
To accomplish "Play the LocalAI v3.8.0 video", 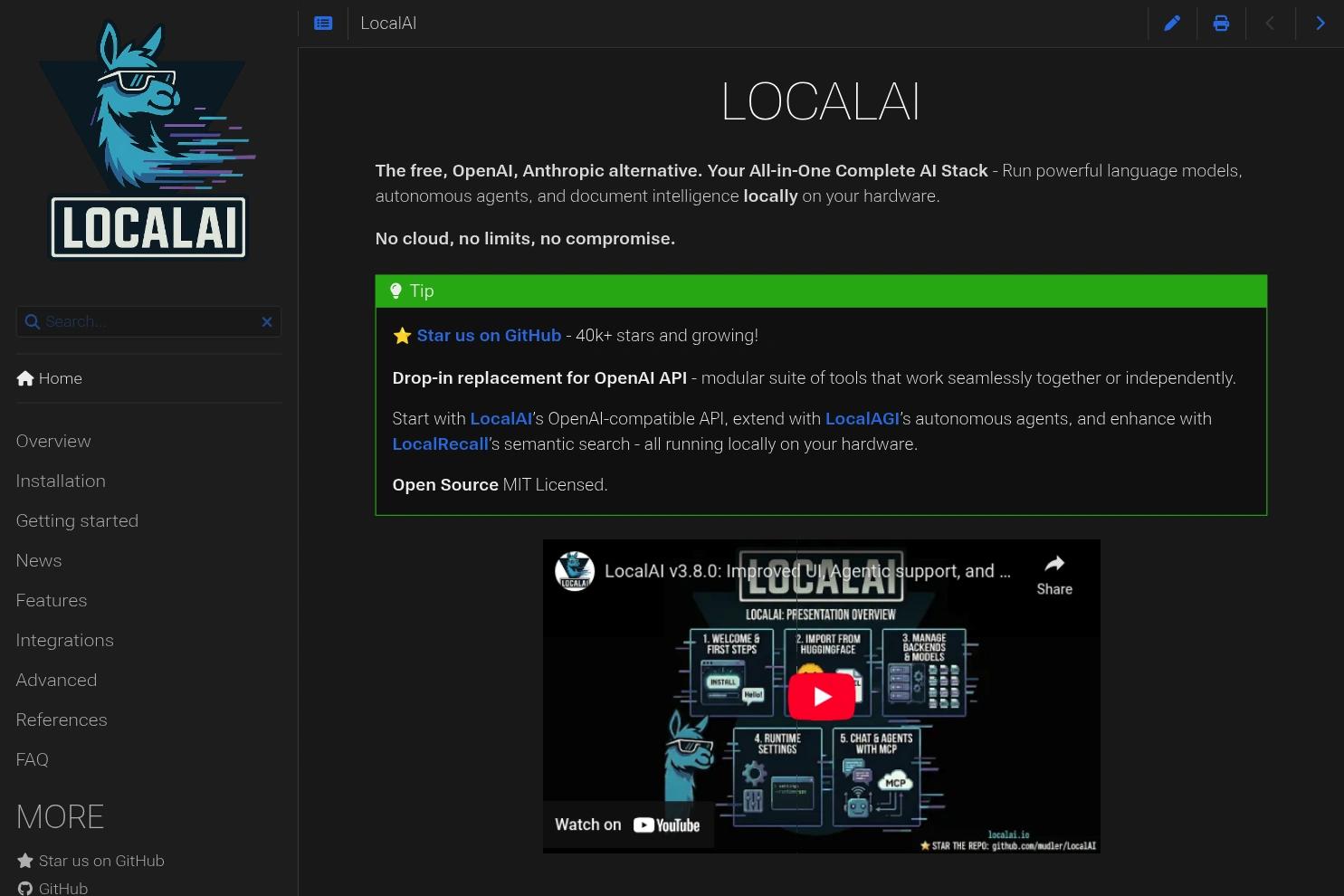I will point(822,696).
